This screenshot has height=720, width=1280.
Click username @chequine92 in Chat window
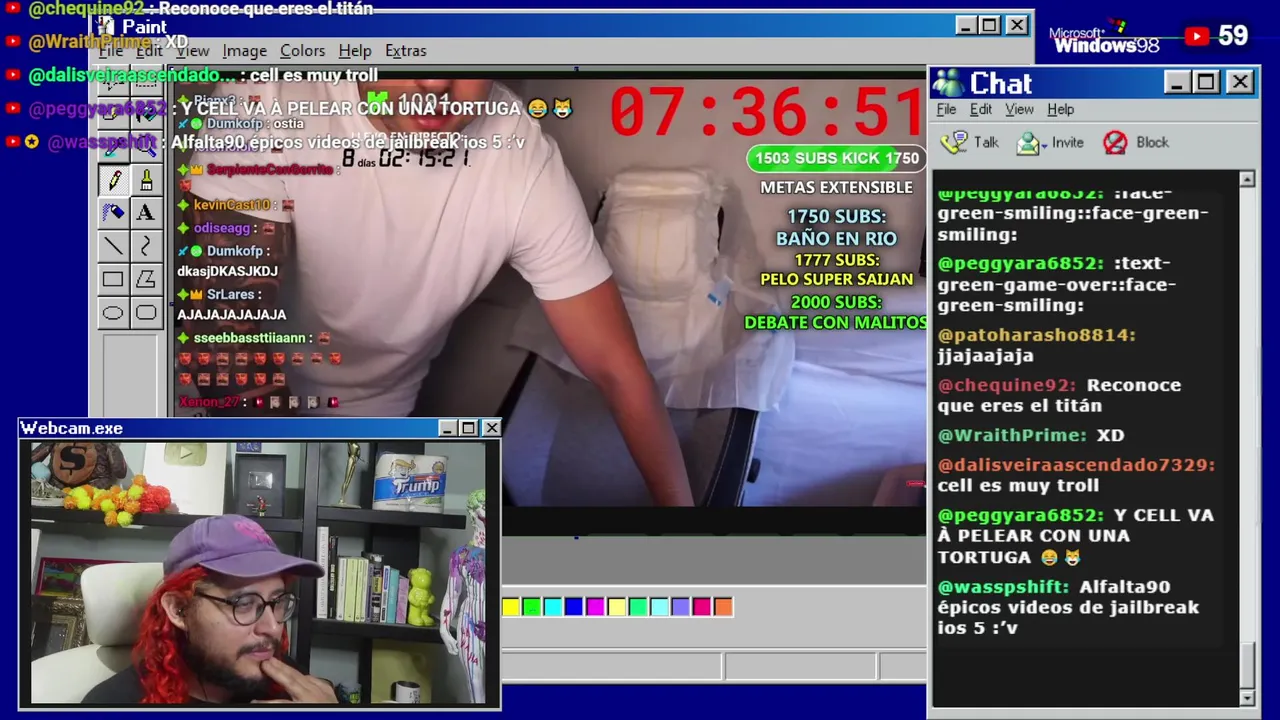[1007, 385]
